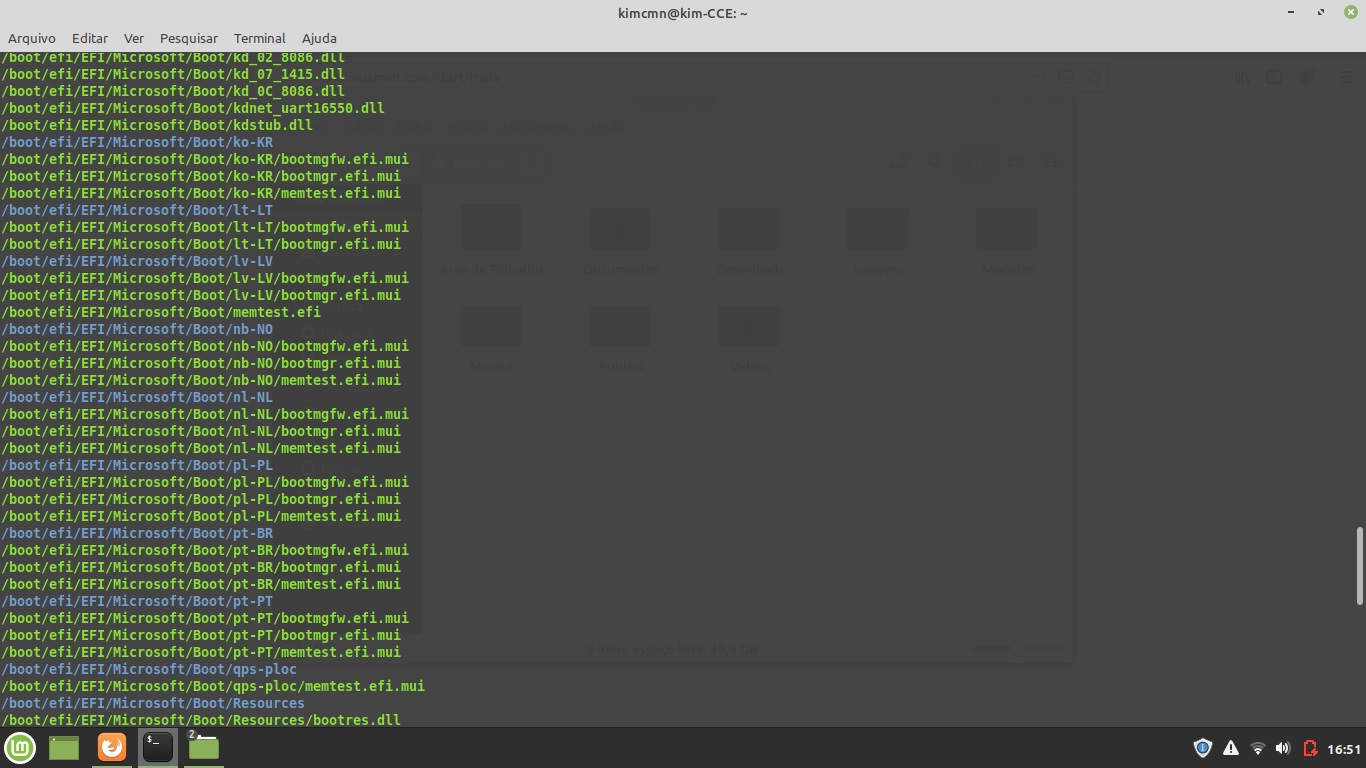Click the lv-LV/bootmgfw.efi.mui line

(x=205, y=278)
